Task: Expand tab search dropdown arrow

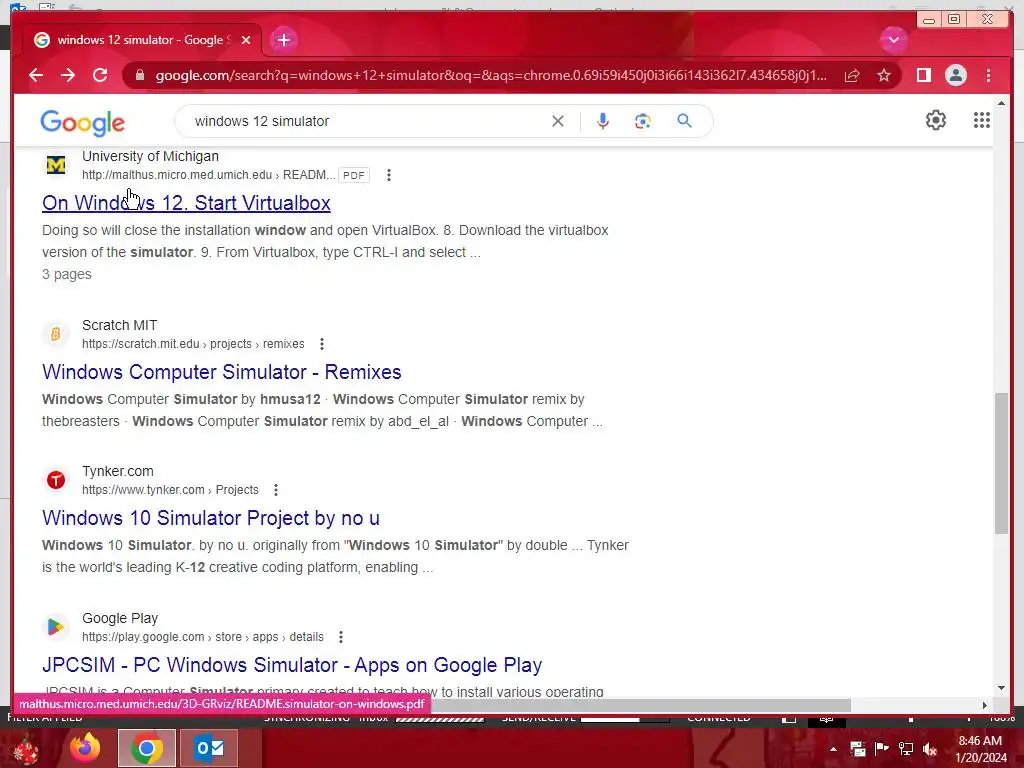Action: 893,40
